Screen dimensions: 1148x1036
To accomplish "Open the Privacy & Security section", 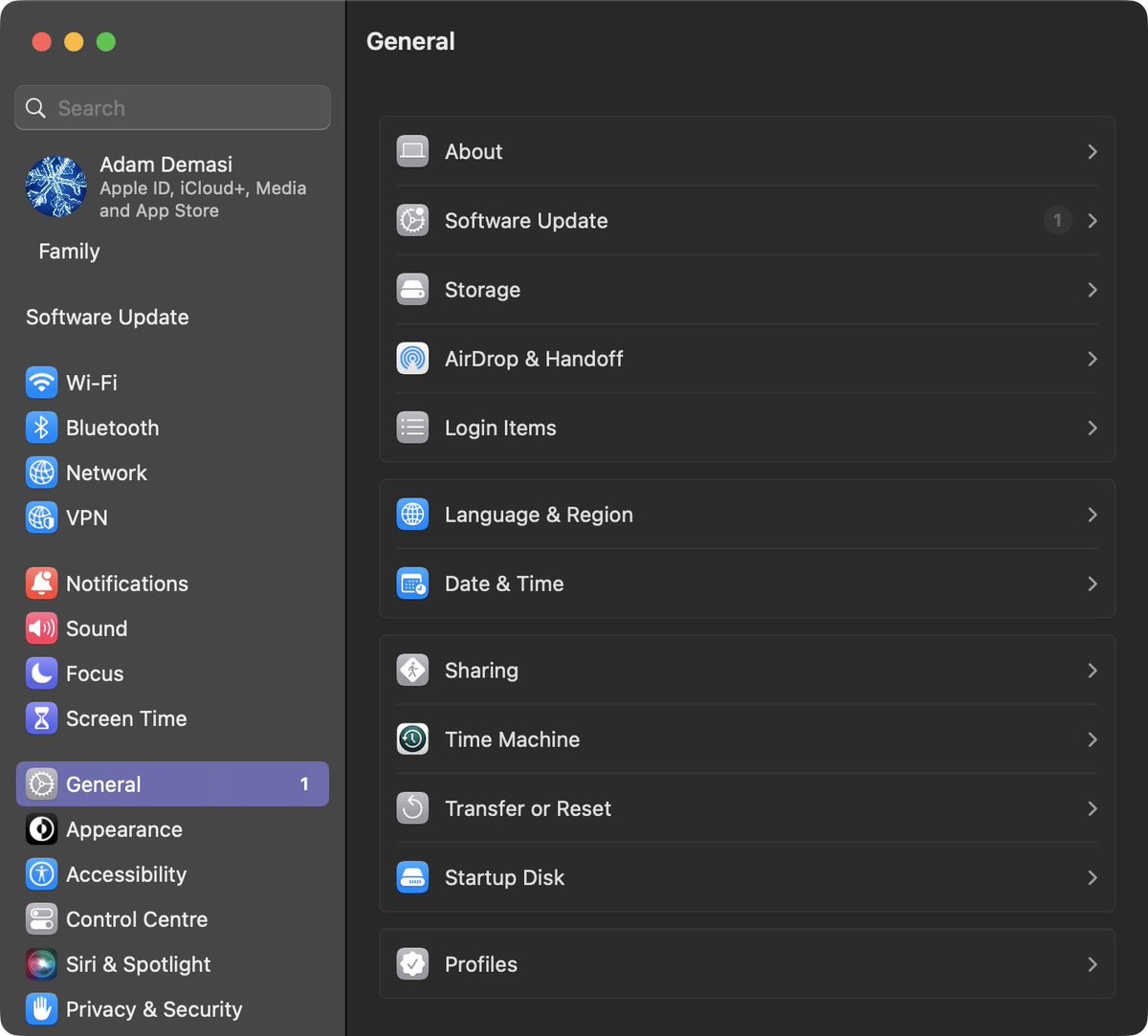I will point(153,1009).
